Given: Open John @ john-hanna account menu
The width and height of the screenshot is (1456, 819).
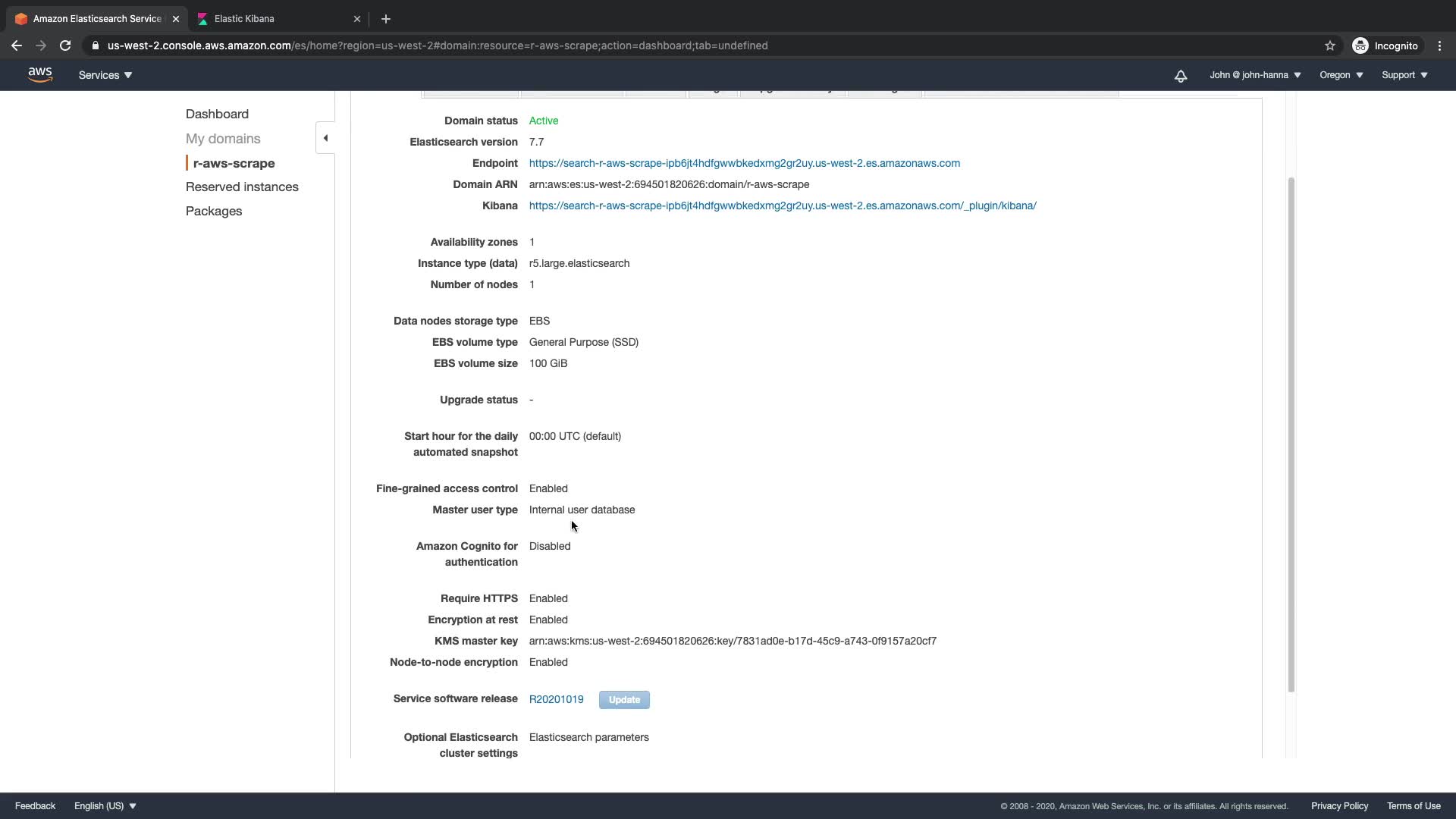Looking at the screenshot, I should pos(1255,75).
